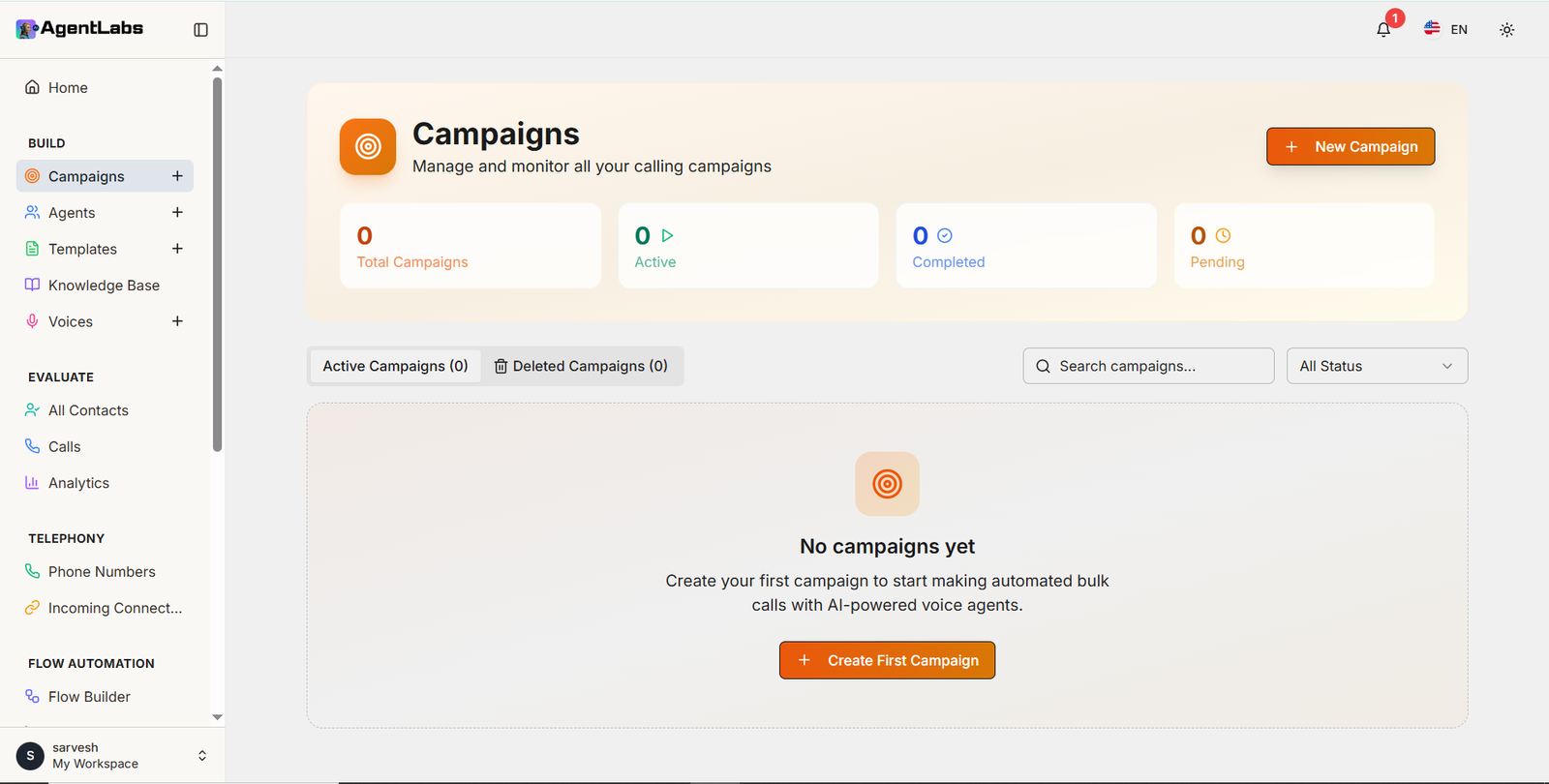Image resolution: width=1549 pixels, height=784 pixels.
Task: Click the Templates document icon
Action: [x=32, y=249]
